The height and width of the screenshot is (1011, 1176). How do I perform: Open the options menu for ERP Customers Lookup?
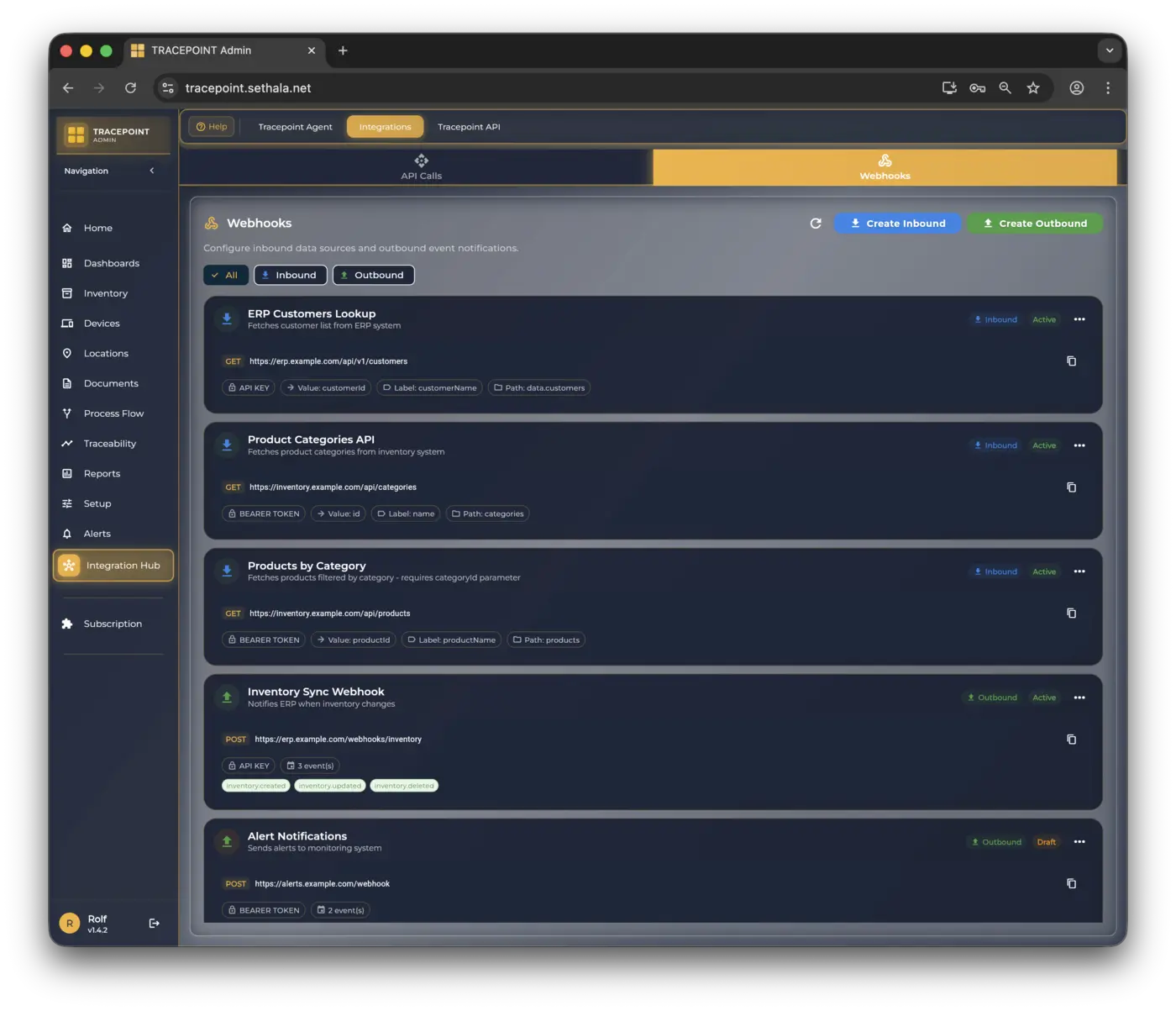point(1079,319)
